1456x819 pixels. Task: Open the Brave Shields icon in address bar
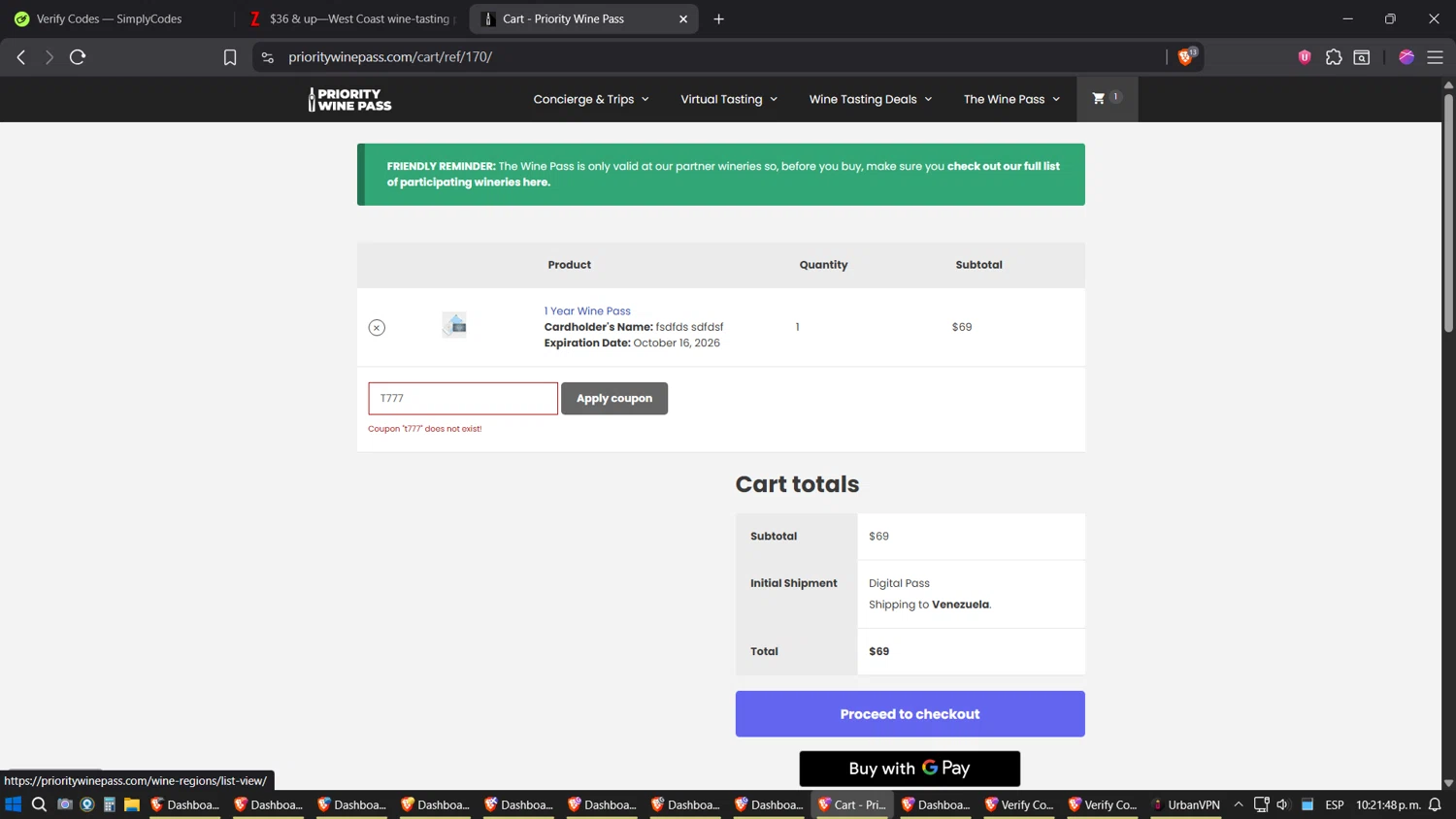pyautogui.click(x=1185, y=57)
